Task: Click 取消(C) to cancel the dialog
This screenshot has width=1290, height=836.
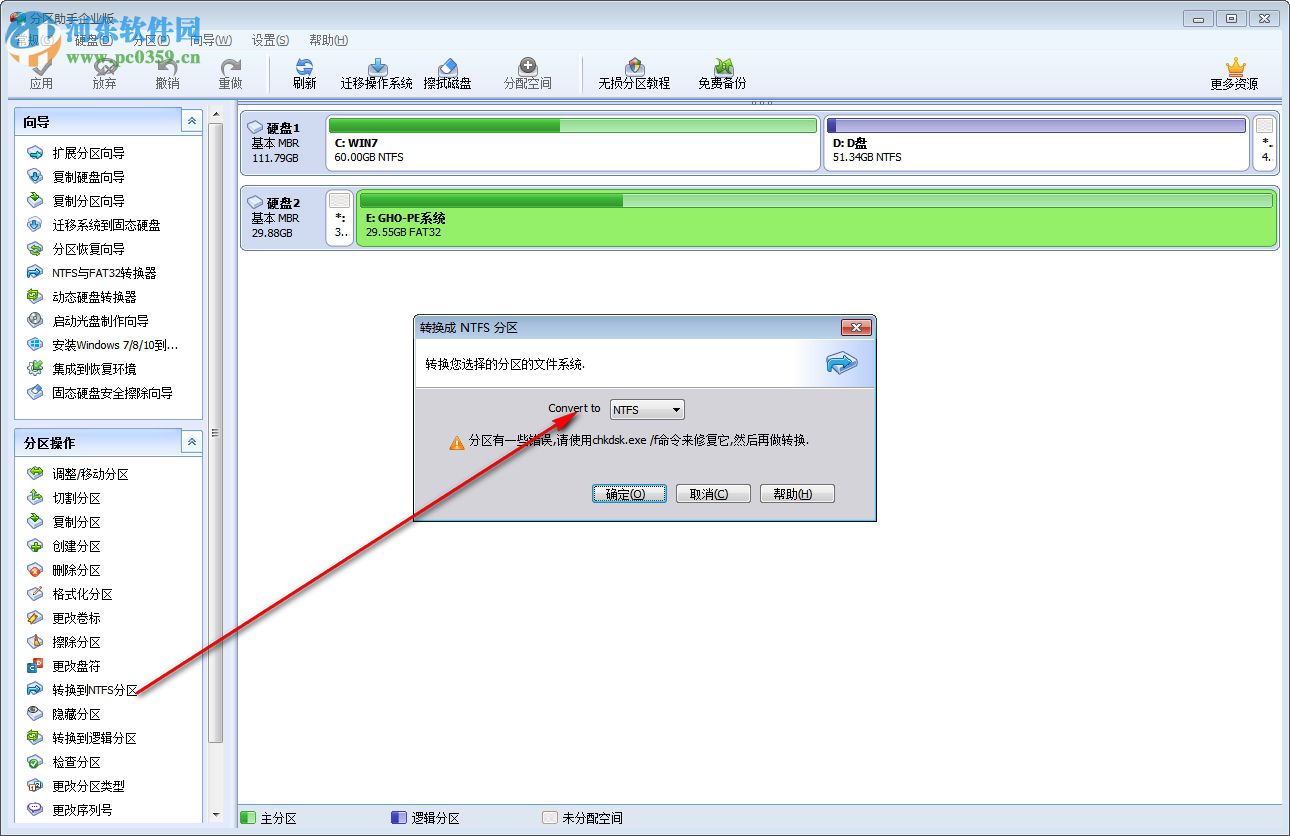Action: click(712, 493)
